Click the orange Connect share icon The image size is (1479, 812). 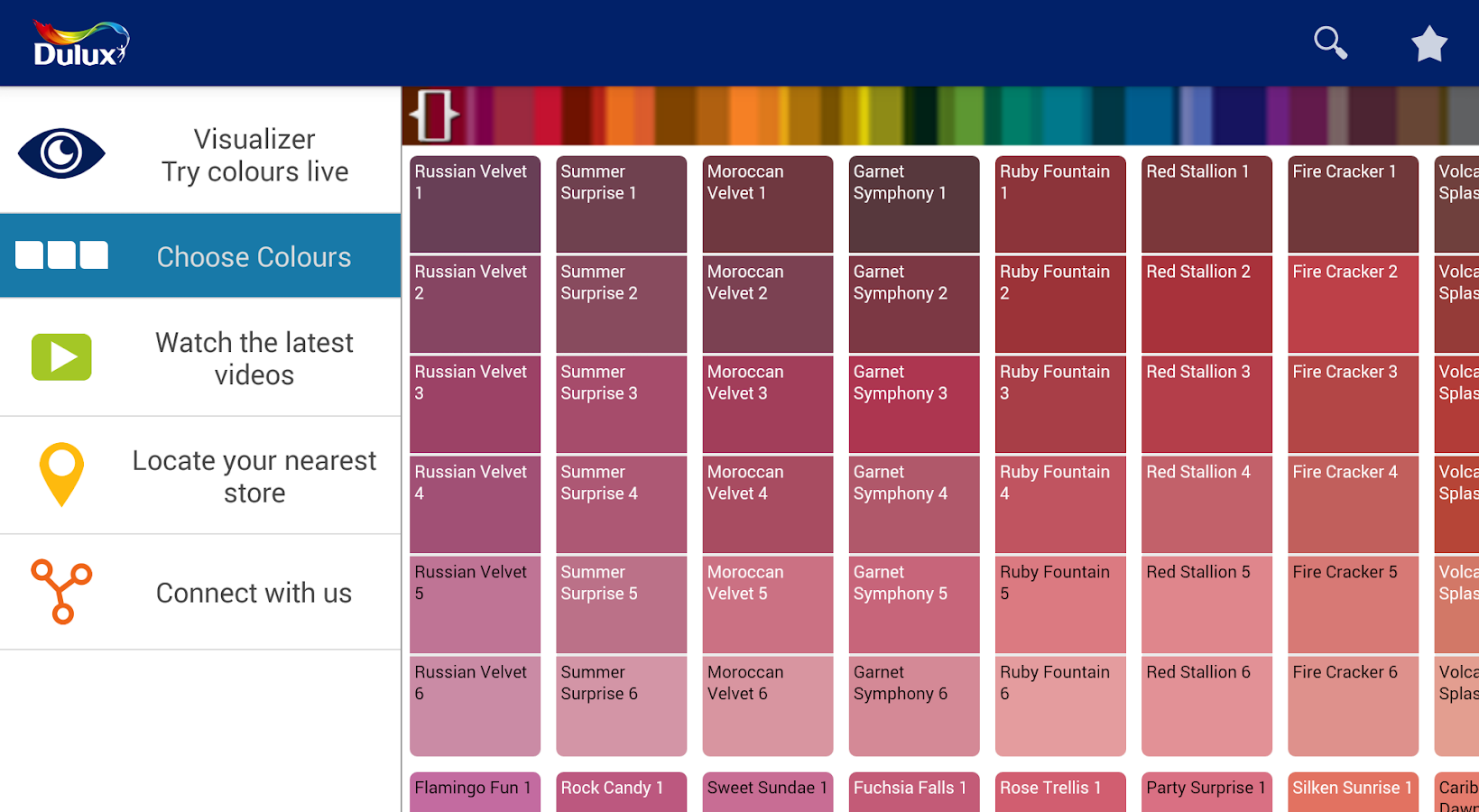tap(61, 592)
